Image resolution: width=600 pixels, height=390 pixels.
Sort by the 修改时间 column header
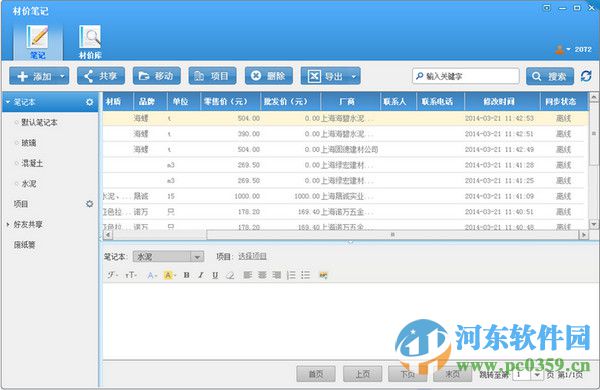click(502, 101)
